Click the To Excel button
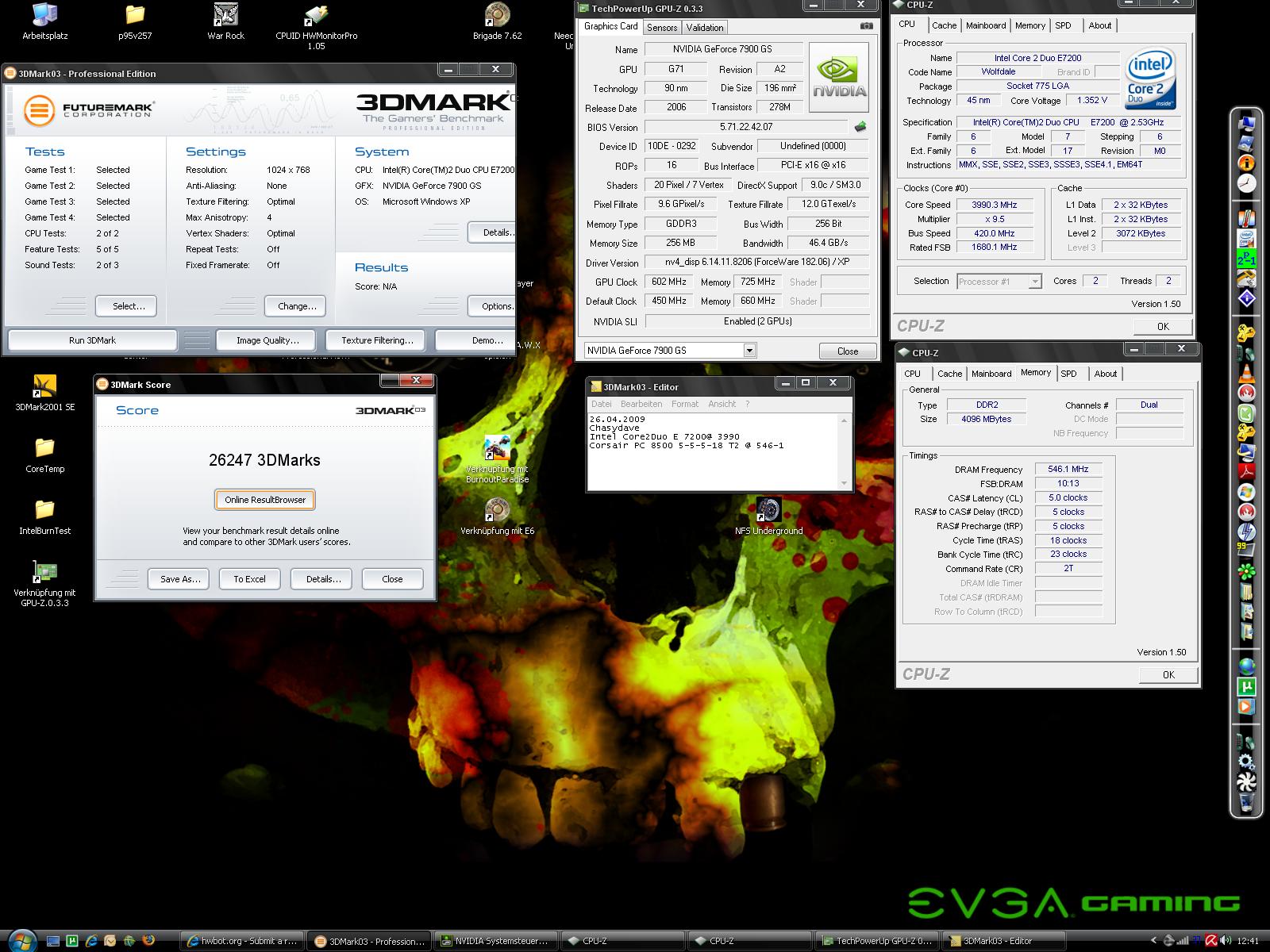The height and width of the screenshot is (952, 1270). coord(249,579)
